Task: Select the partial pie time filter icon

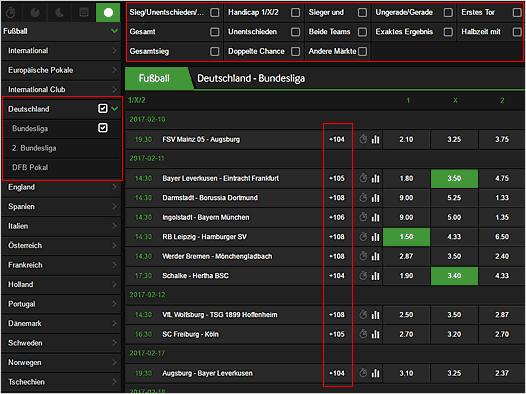Action: [x=59, y=12]
